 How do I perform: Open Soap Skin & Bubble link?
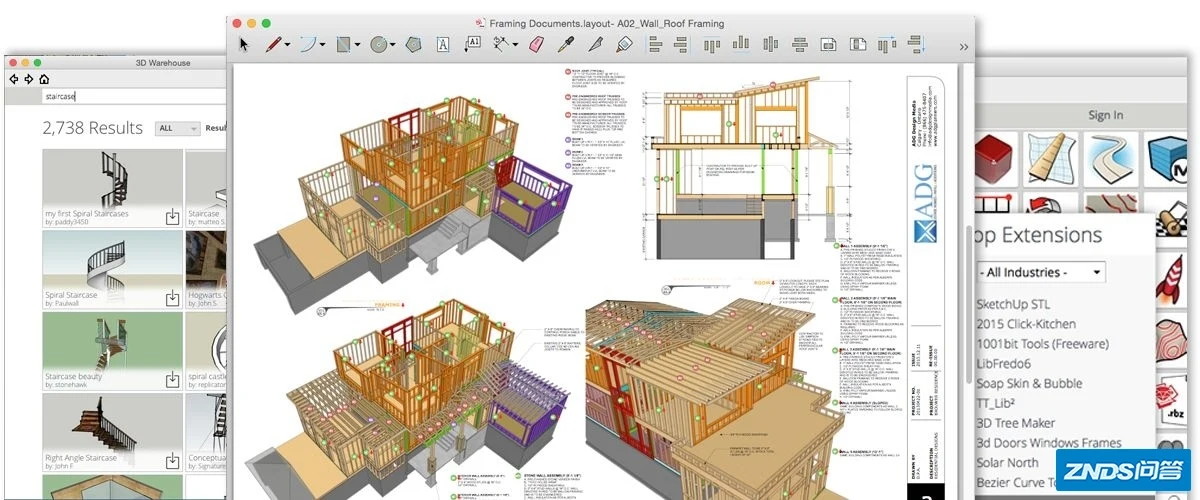click(x=1029, y=384)
